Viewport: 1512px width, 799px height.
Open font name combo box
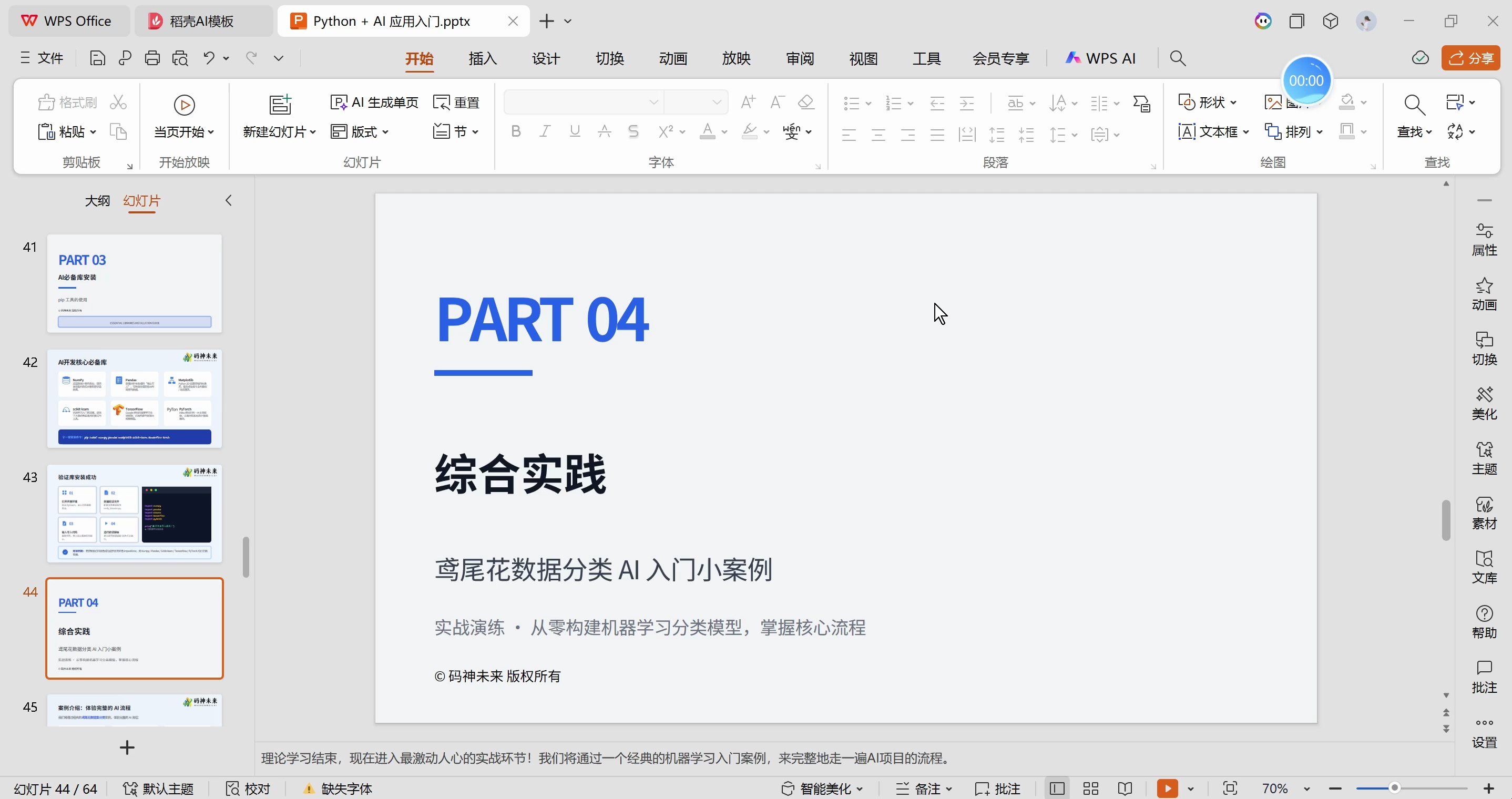[584, 102]
